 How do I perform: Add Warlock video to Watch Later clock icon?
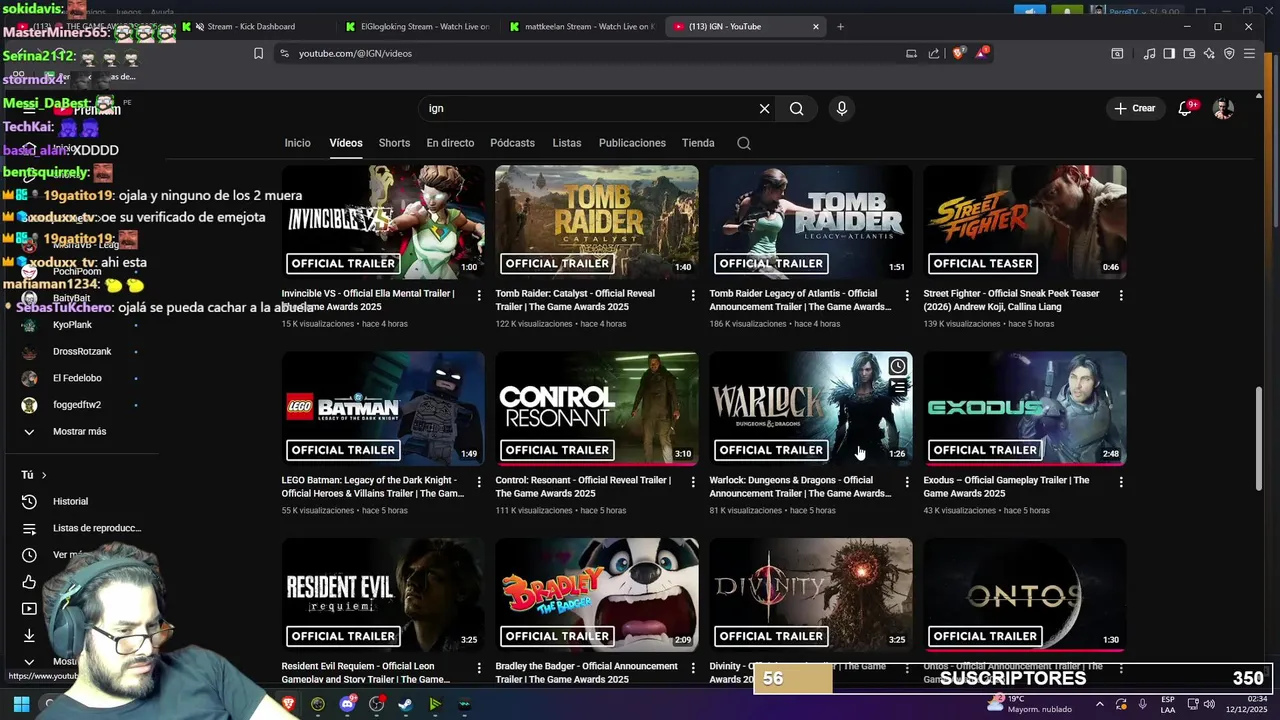pos(898,366)
